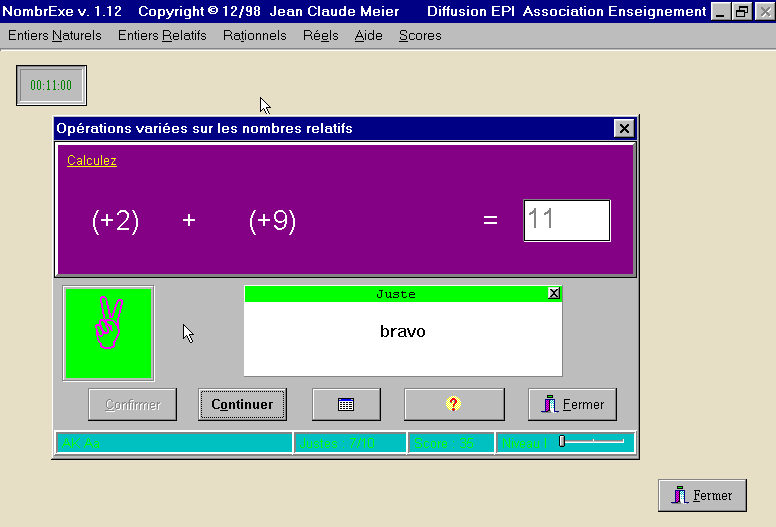The image size is (776, 527).
Task: Click the victory hand image on green
Action: (108, 333)
